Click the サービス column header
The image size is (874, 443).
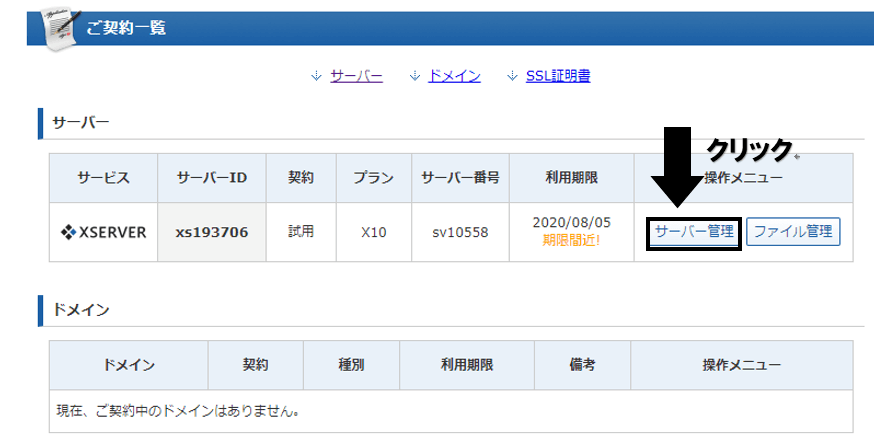click(104, 178)
